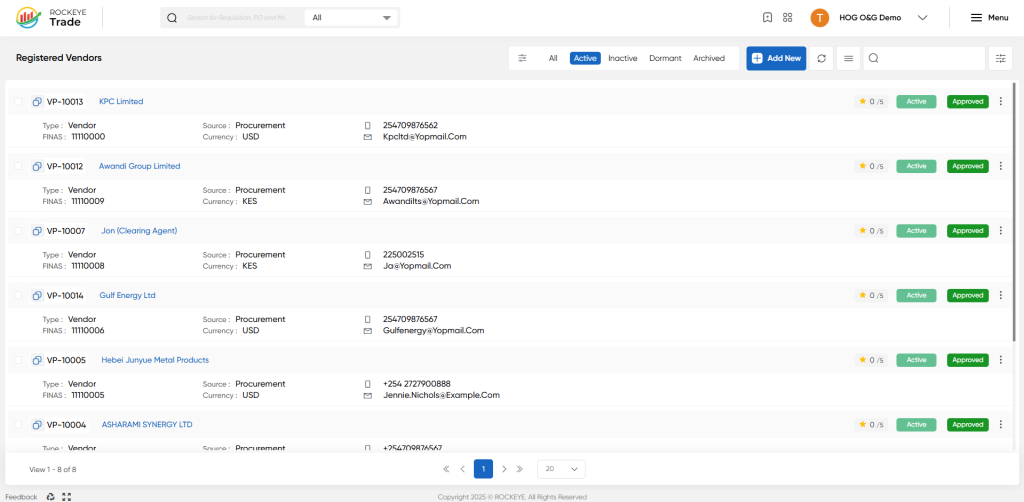Open Hebei Junyue Metal Products link
The width and height of the screenshot is (1024, 502).
(x=155, y=360)
